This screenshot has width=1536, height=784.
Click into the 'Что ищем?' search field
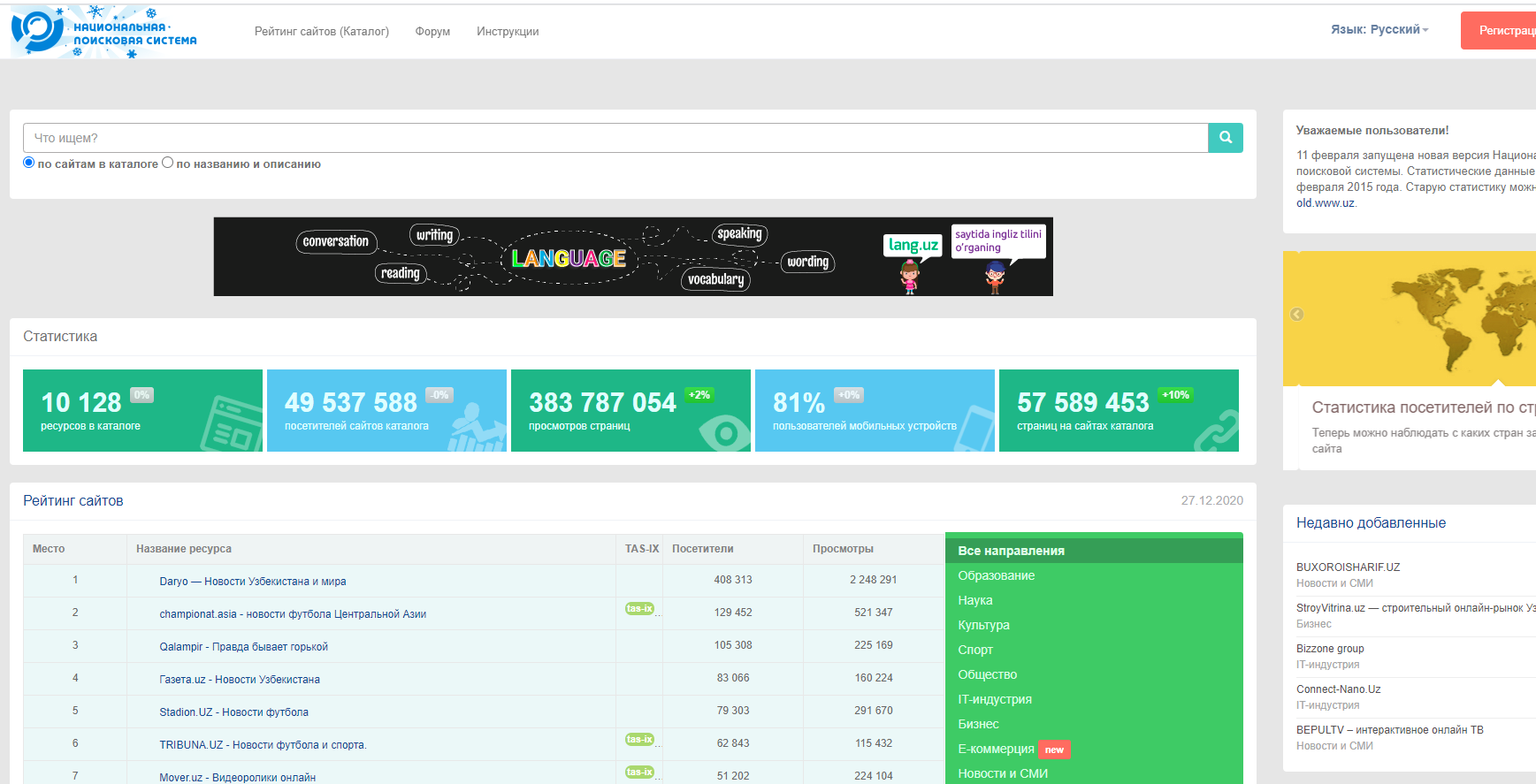[615, 138]
